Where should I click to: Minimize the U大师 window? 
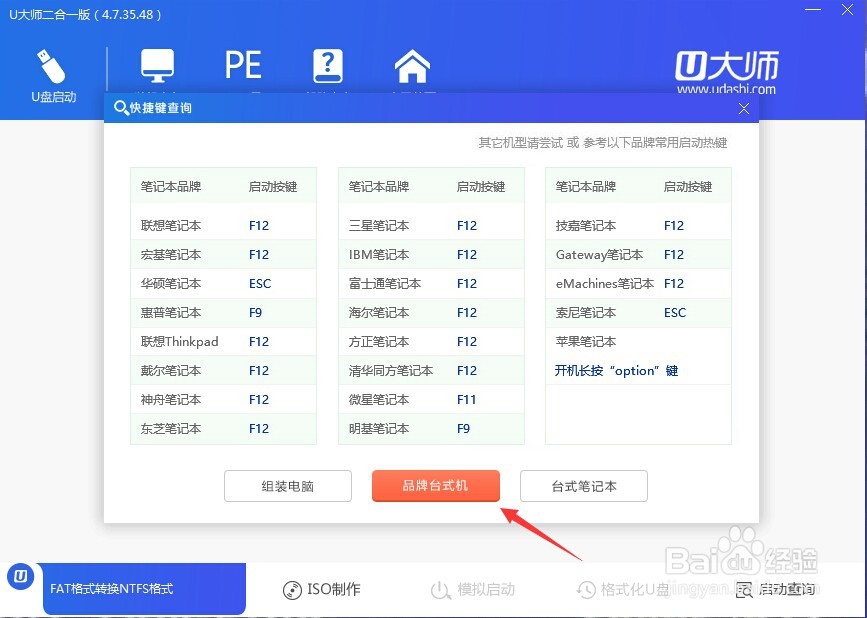(x=813, y=10)
